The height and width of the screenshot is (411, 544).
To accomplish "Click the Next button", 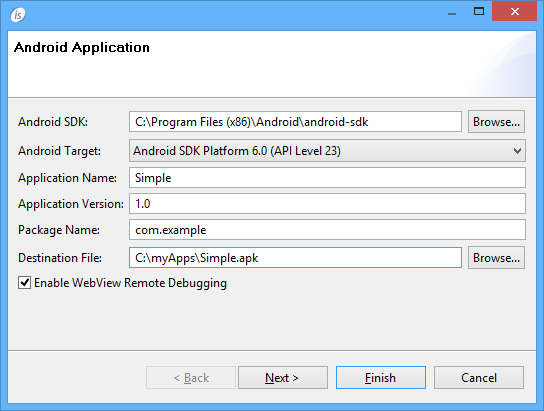I will (283, 377).
